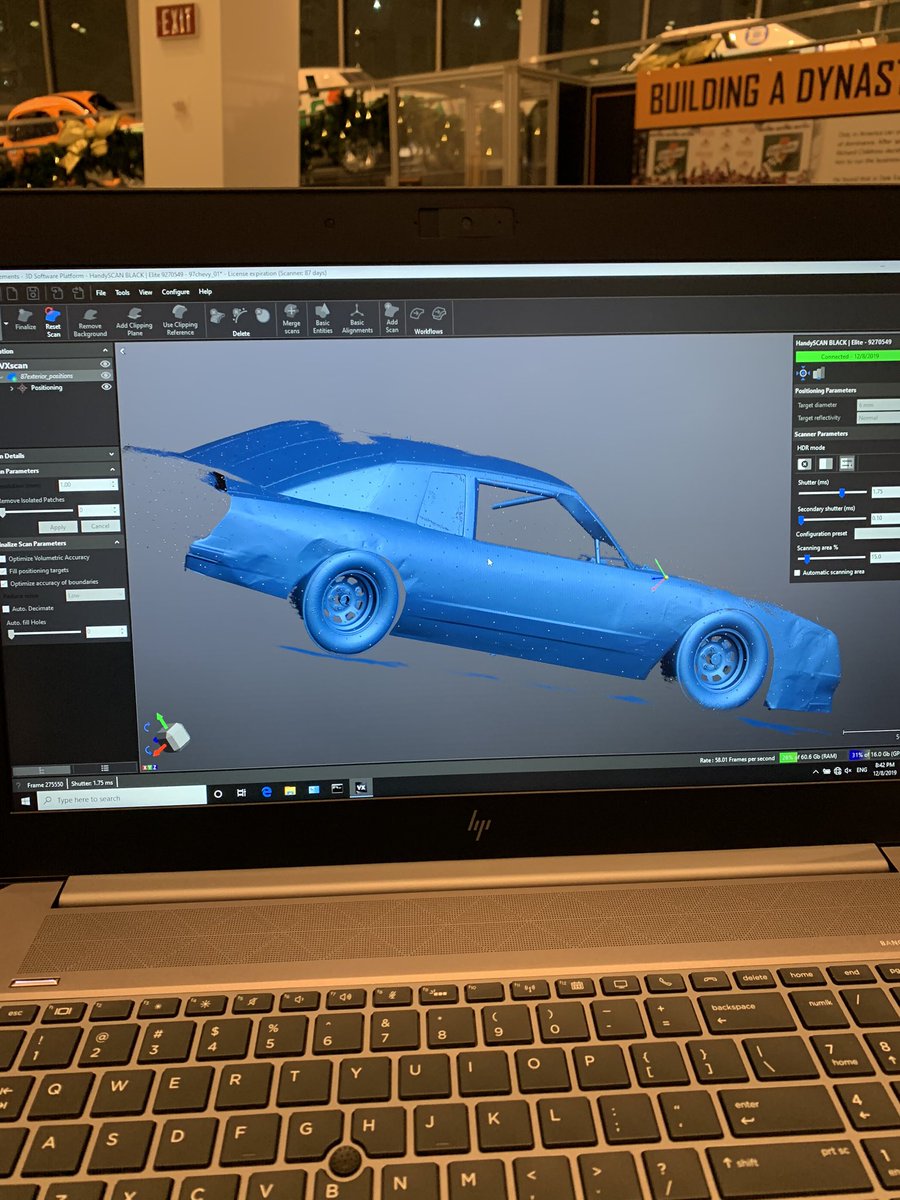
Task: Expand the Positioning tree node
Action: (x=14, y=387)
